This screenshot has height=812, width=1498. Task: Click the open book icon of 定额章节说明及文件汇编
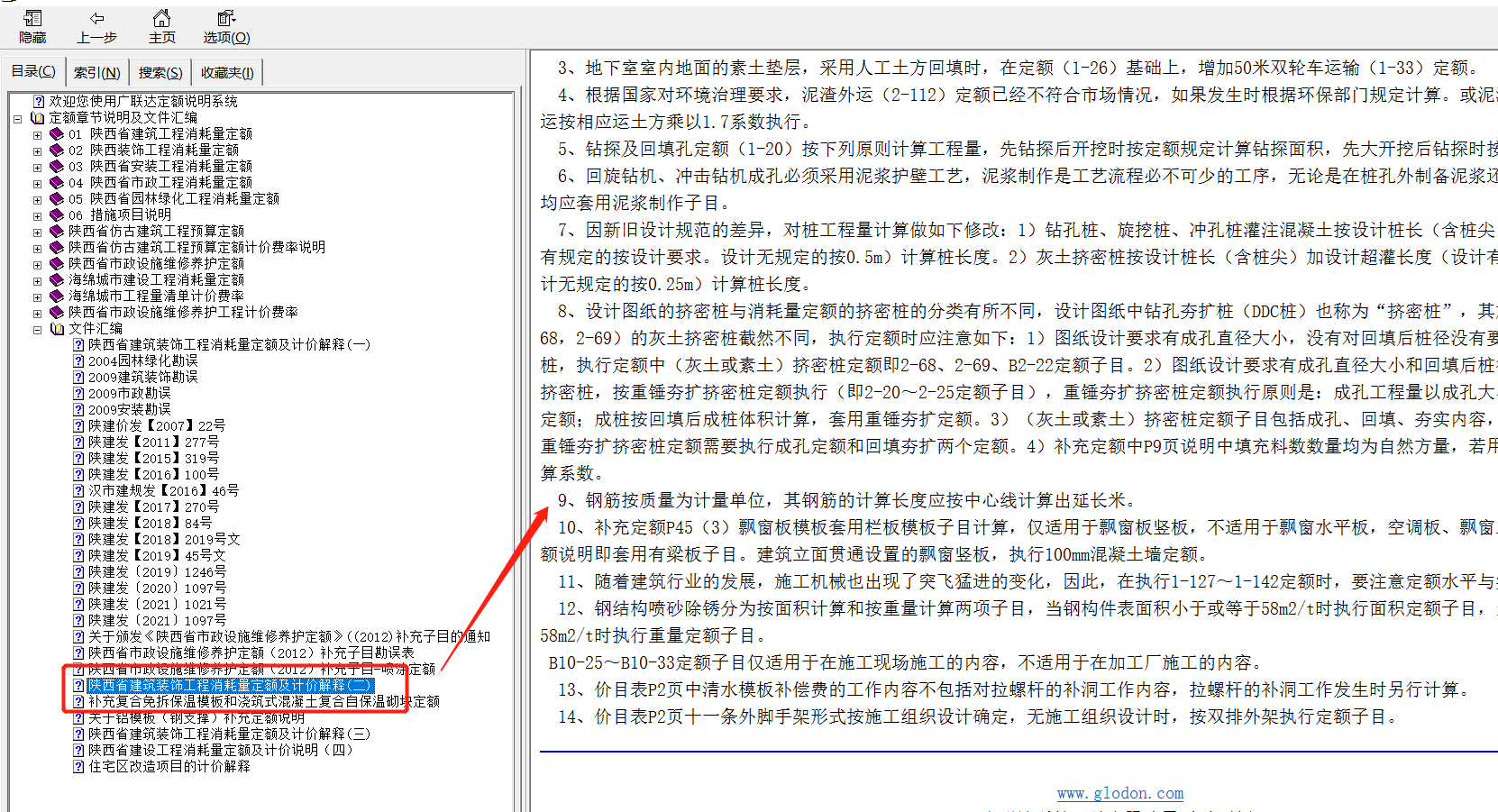37,117
